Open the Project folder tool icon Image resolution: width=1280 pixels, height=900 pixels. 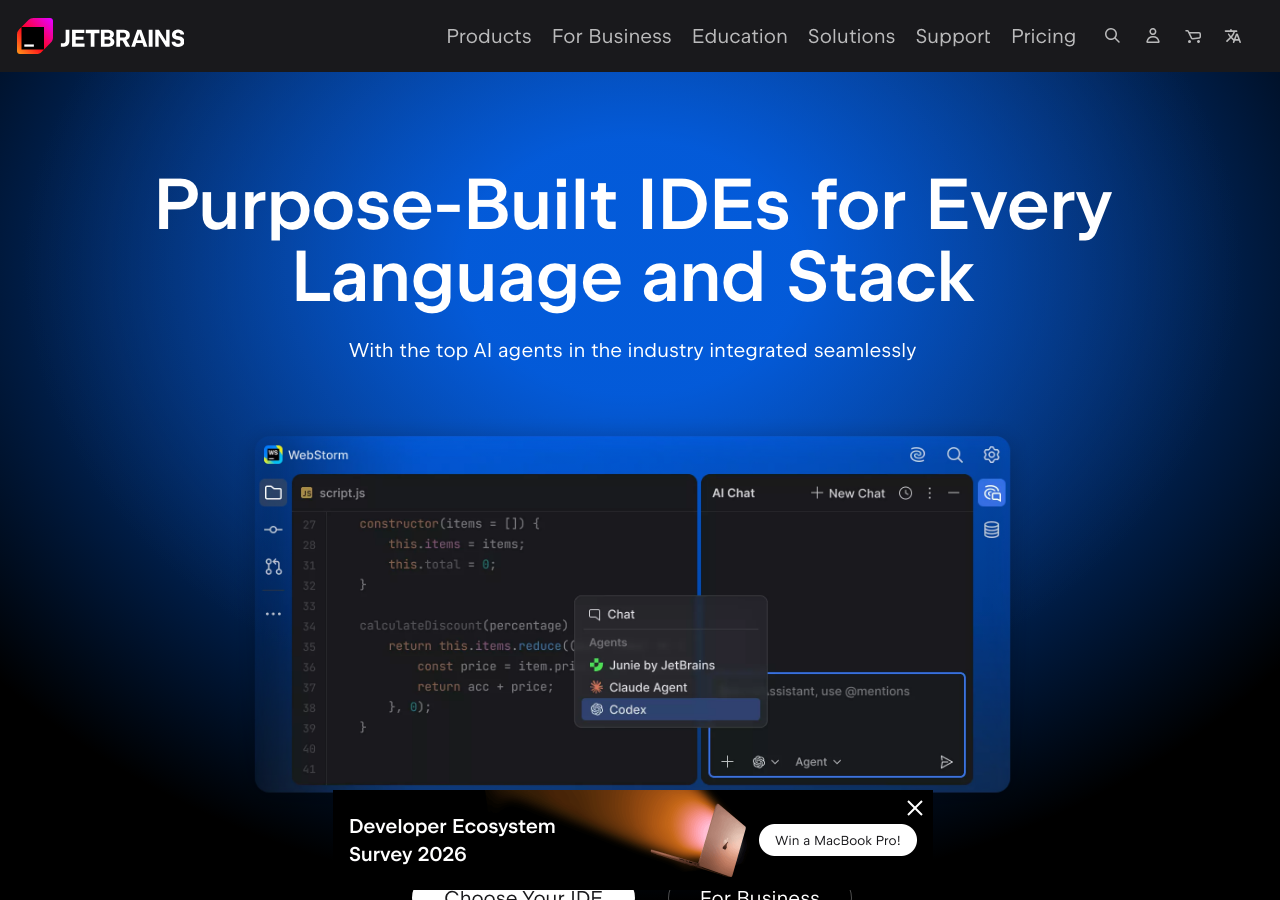pos(273,493)
